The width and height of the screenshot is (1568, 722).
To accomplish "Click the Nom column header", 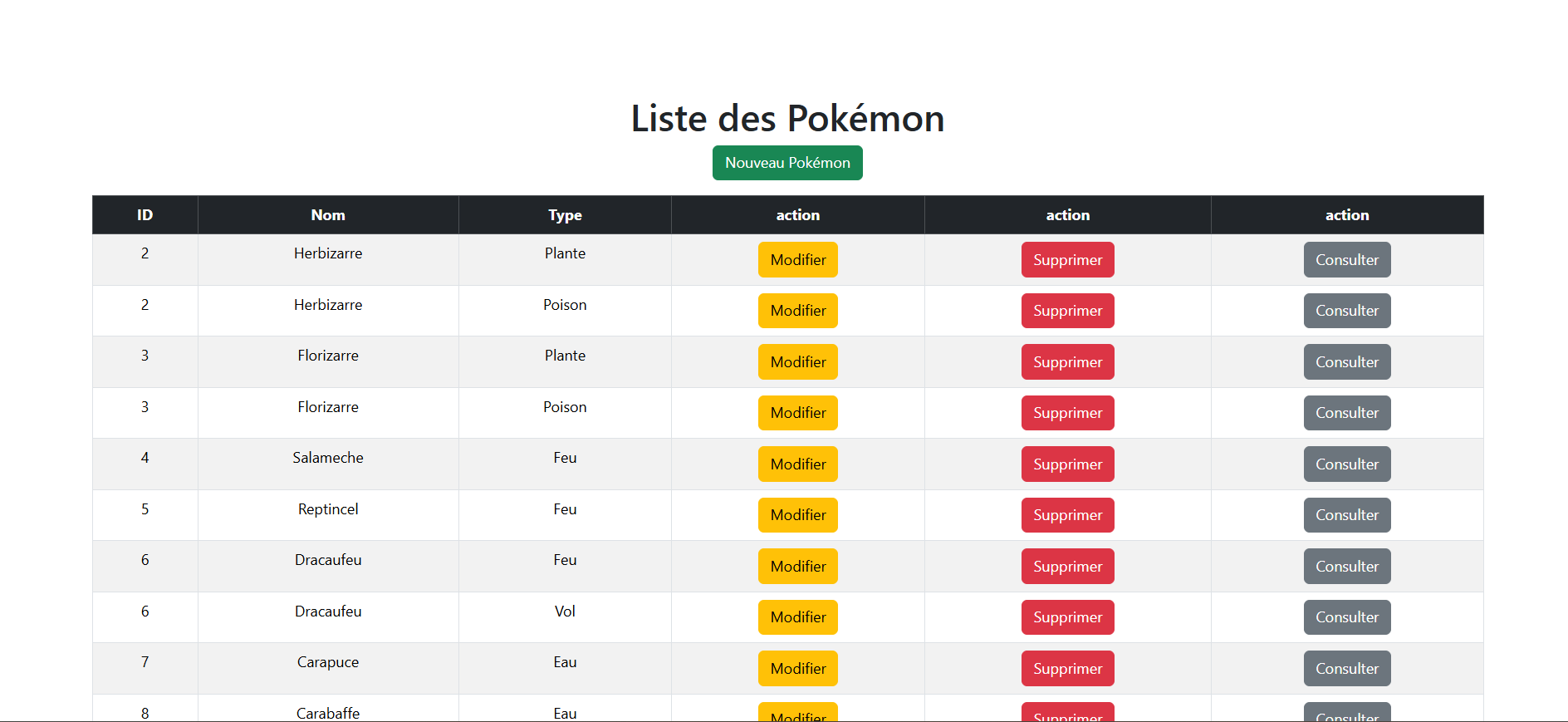I will click(328, 215).
